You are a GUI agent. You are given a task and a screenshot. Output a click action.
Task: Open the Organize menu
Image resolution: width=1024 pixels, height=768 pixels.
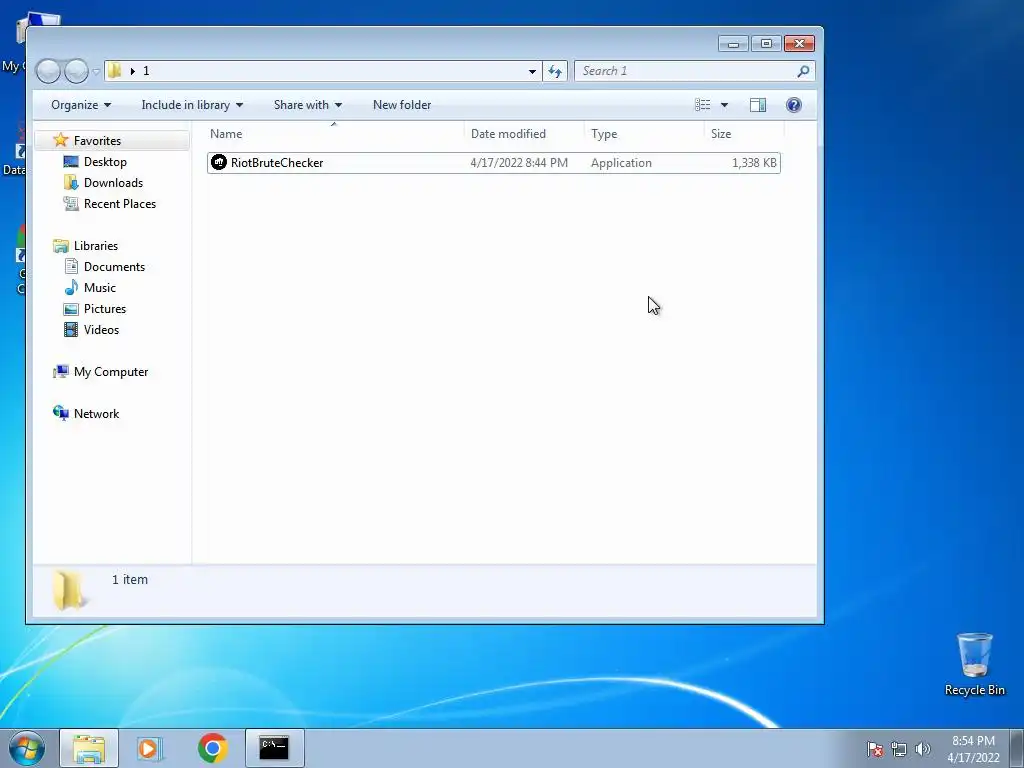coord(81,105)
